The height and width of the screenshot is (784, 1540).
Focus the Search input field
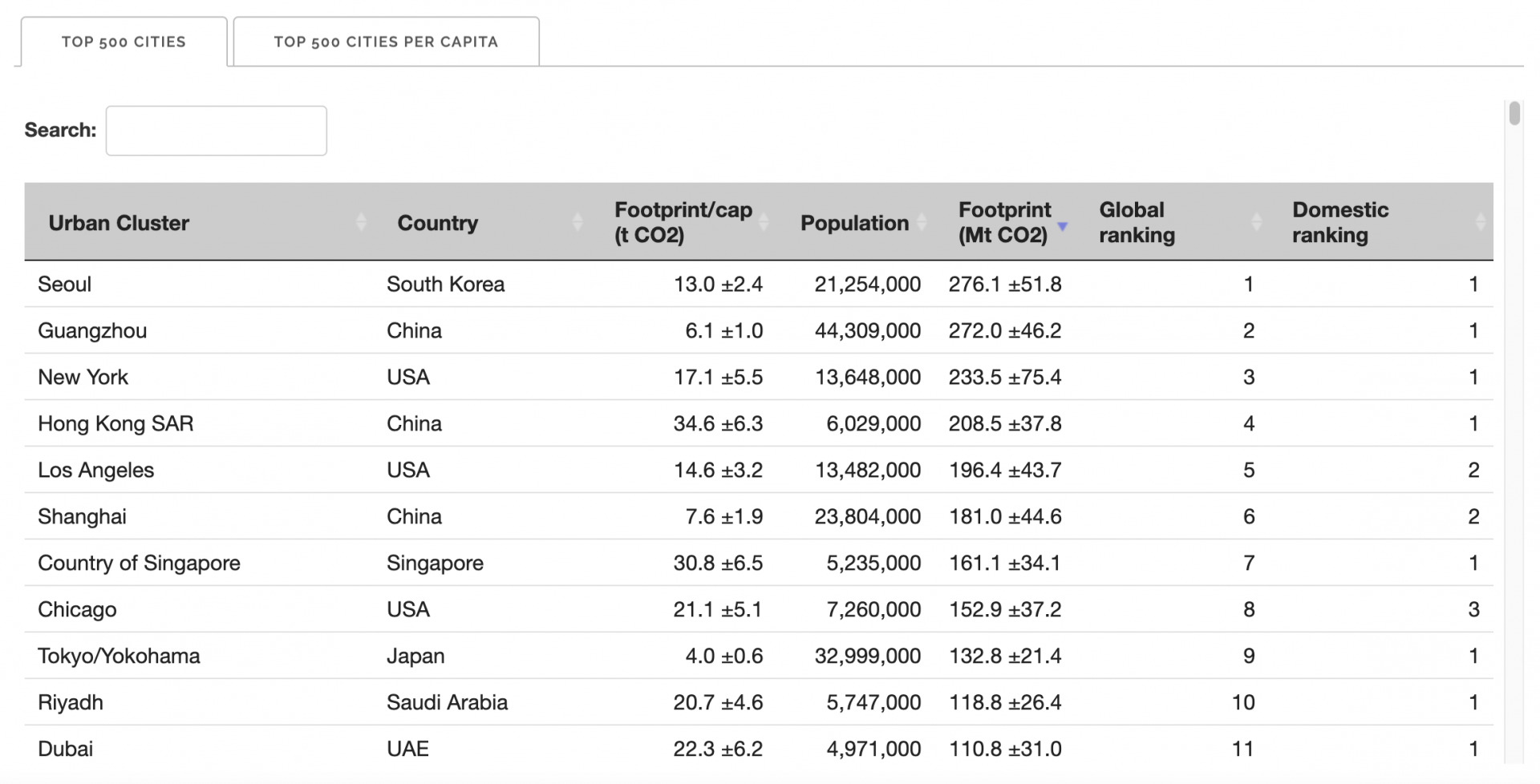coord(216,131)
